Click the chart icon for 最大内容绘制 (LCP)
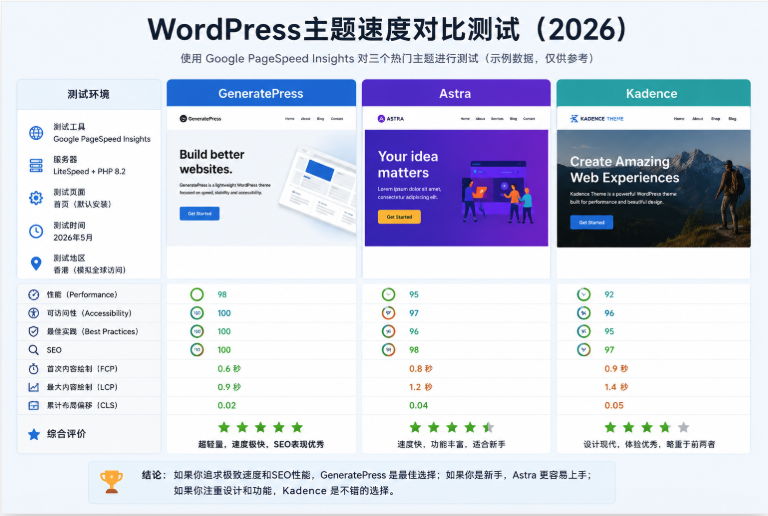 coord(33,387)
